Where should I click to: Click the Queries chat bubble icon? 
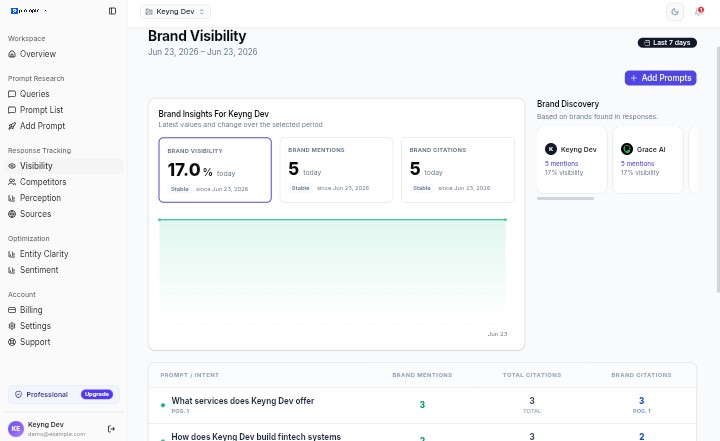coord(12,94)
